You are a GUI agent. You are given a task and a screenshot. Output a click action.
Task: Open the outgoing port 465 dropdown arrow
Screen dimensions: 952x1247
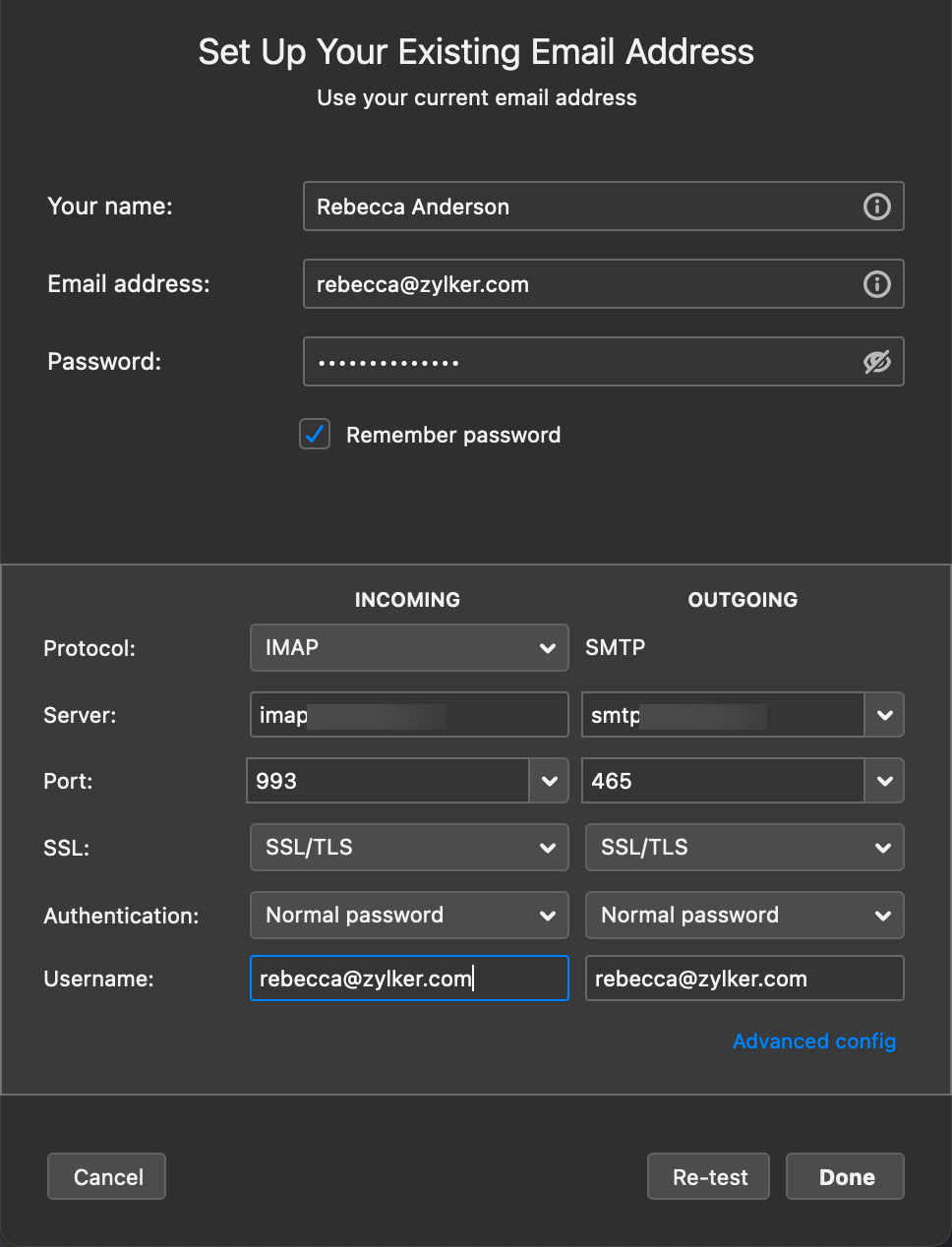pyautogui.click(x=884, y=782)
